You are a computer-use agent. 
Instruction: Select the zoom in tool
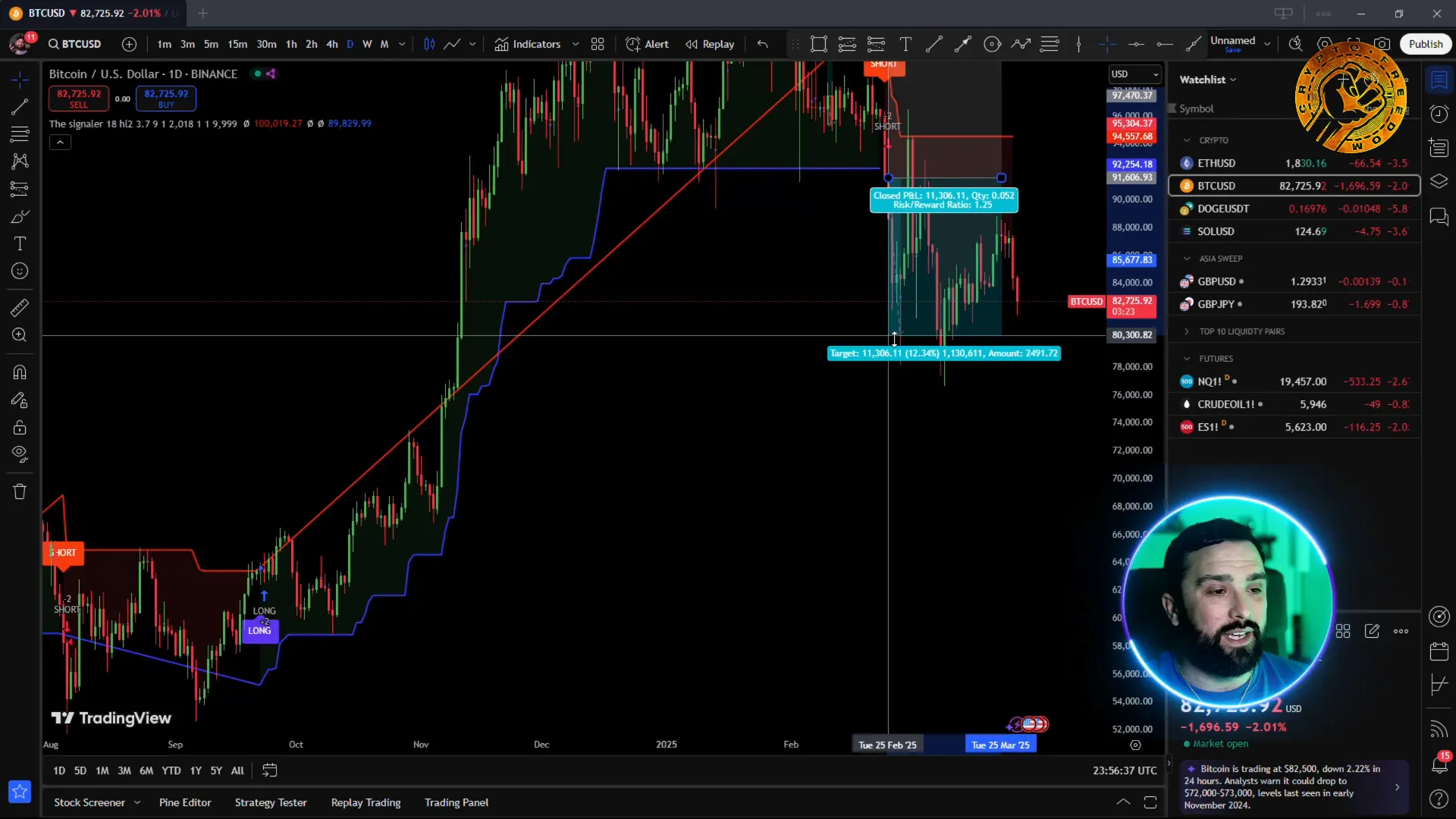[x=20, y=334]
